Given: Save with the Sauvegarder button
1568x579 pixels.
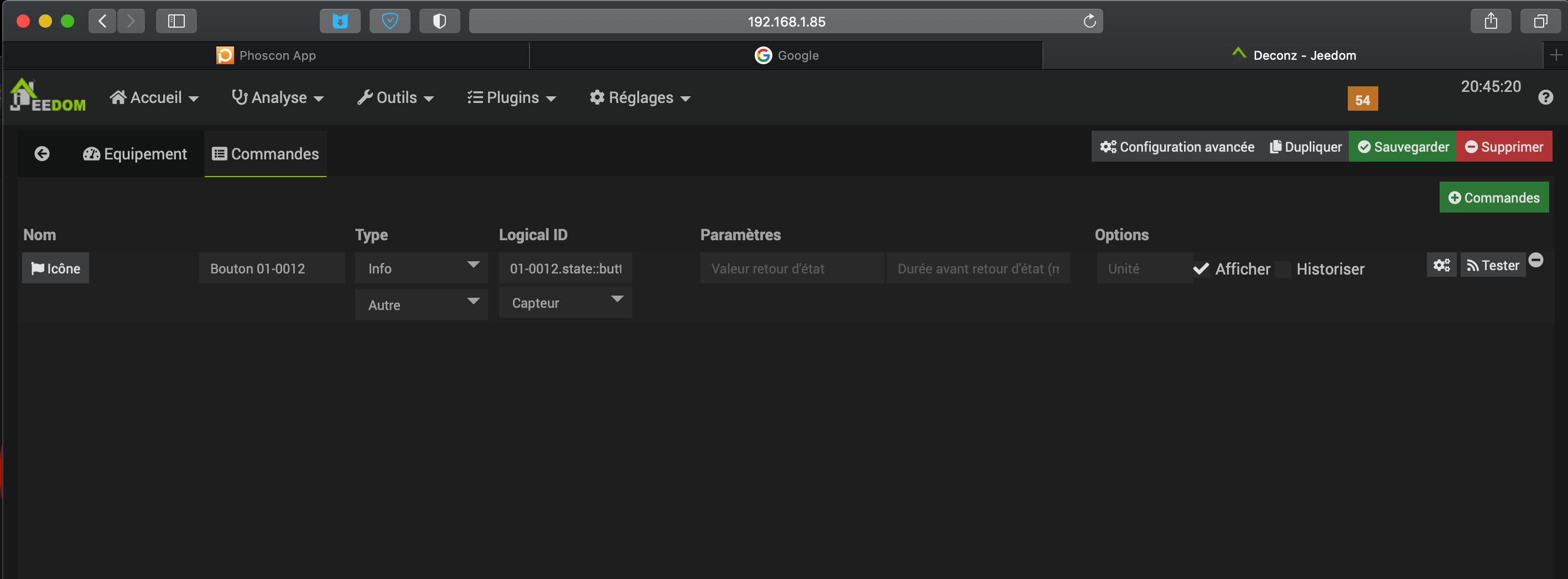Looking at the screenshot, I should [1403, 147].
